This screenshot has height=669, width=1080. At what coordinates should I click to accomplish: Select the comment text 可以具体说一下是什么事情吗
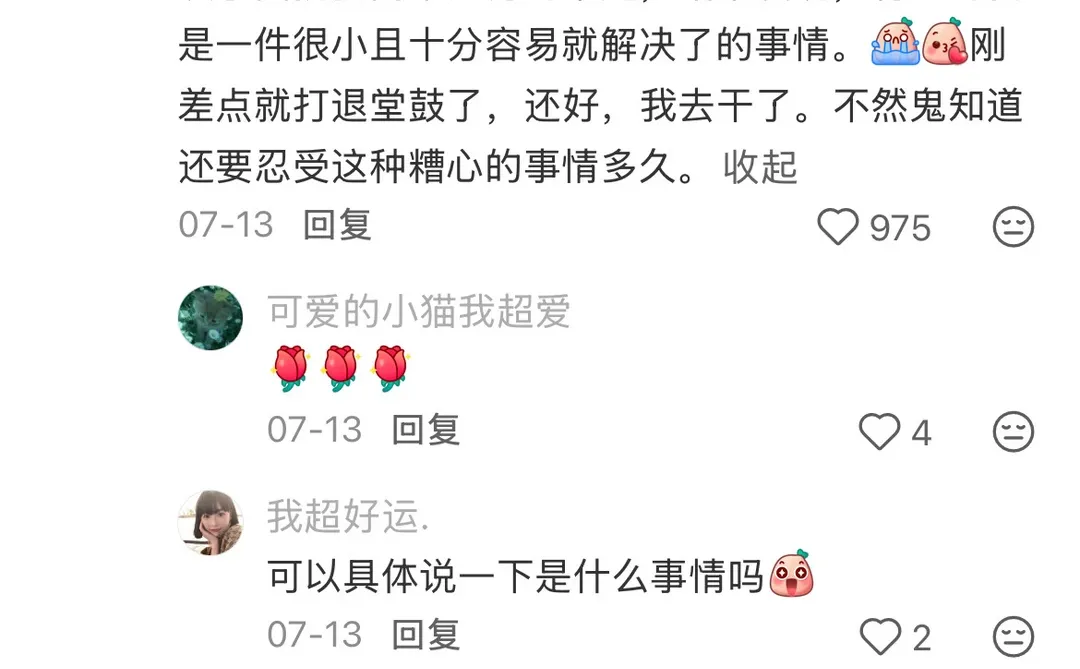515,576
